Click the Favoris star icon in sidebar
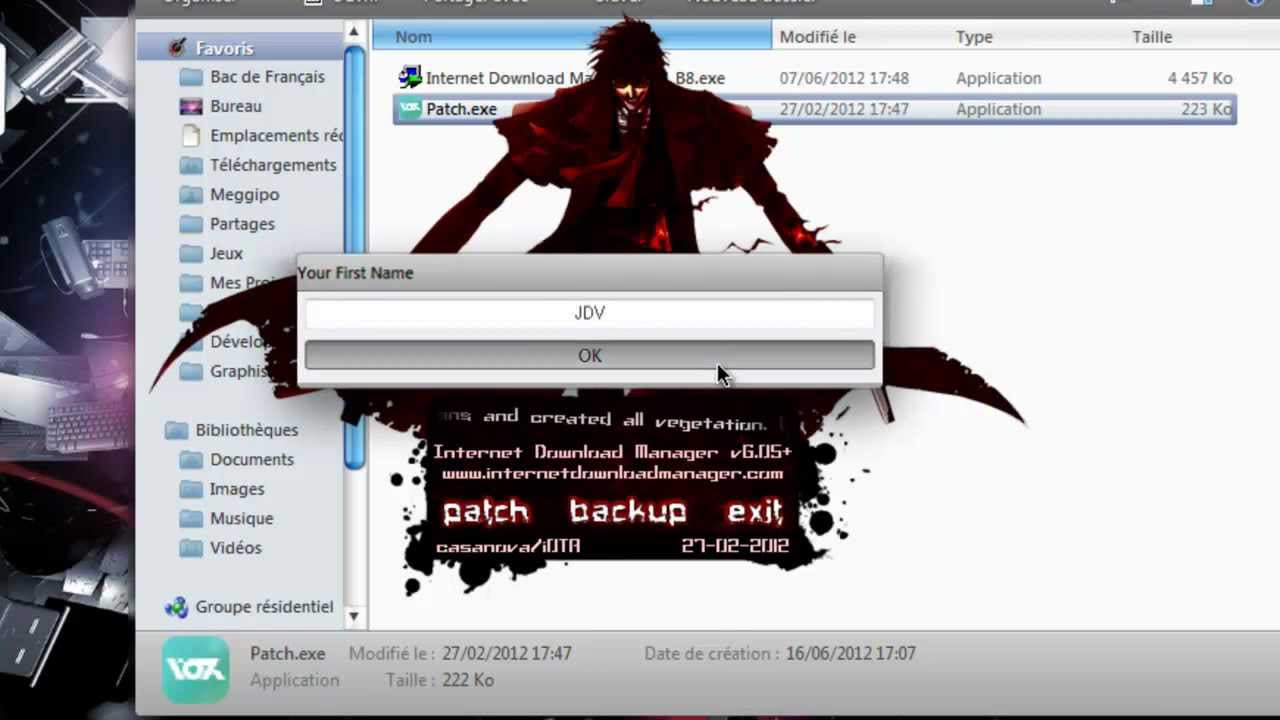Screen dimensions: 1280x720 [177, 47]
